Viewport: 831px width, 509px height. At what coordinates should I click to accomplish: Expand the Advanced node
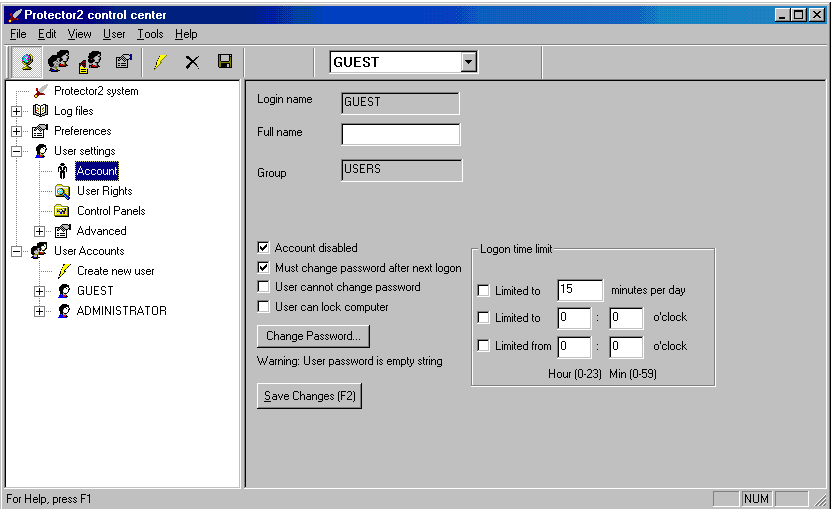pyautogui.click(x=39, y=231)
